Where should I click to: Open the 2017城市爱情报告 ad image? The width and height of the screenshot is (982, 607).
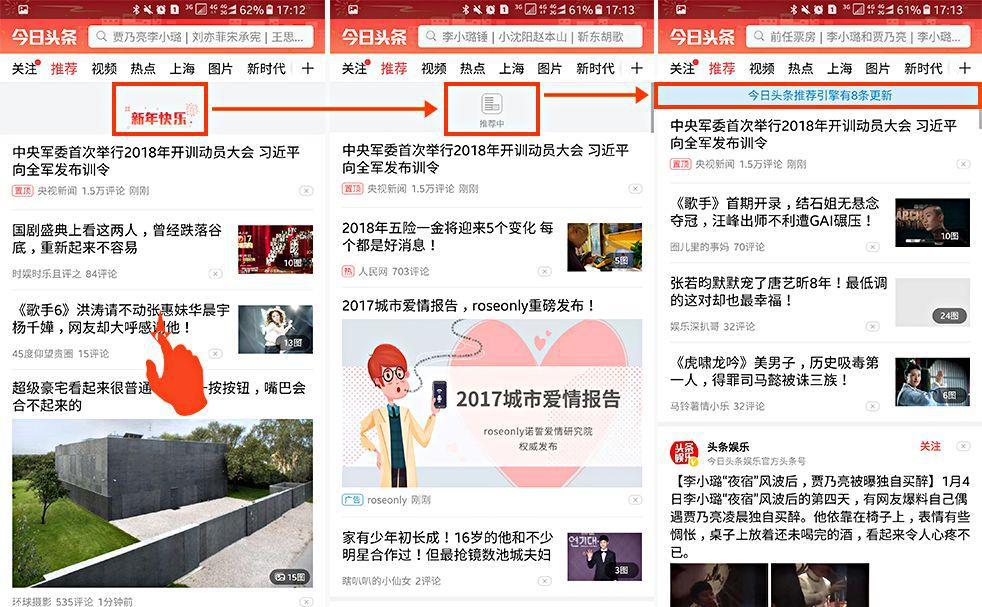click(492, 403)
